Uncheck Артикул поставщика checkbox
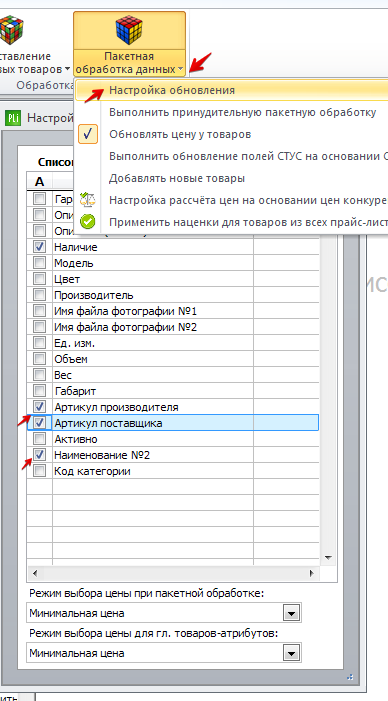 (x=40, y=422)
